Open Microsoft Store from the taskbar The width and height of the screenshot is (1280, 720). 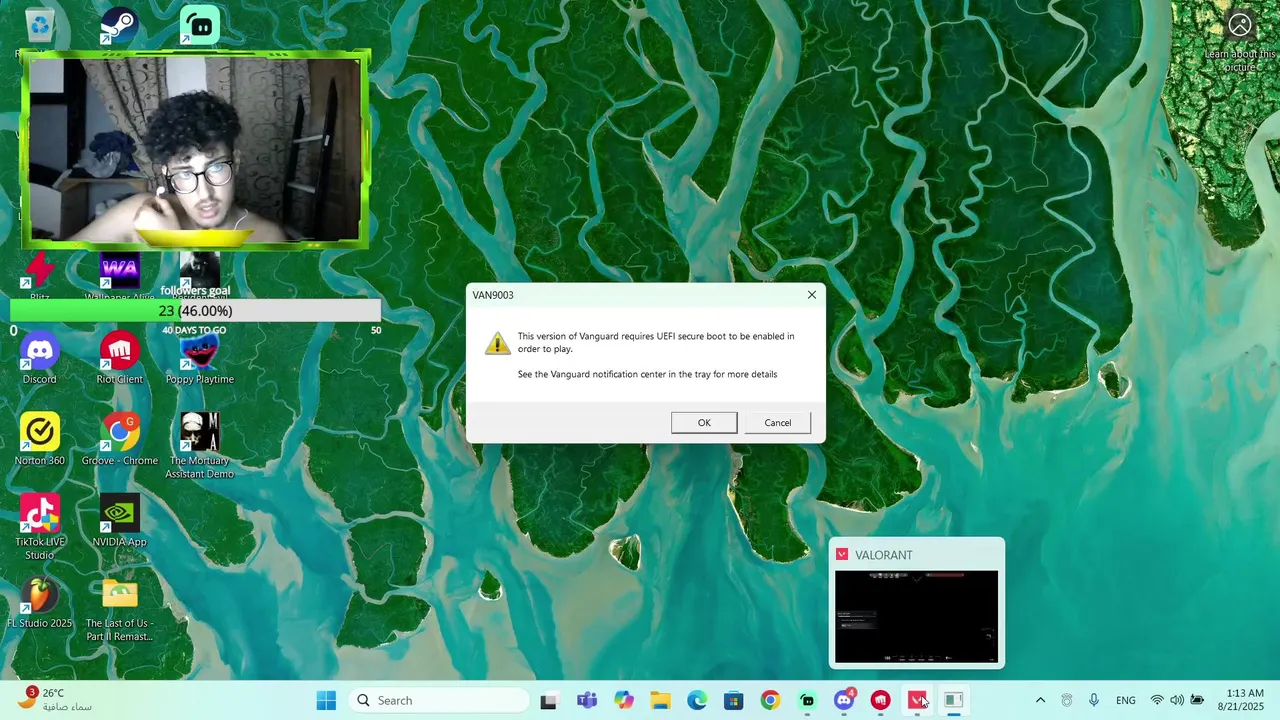coord(734,700)
